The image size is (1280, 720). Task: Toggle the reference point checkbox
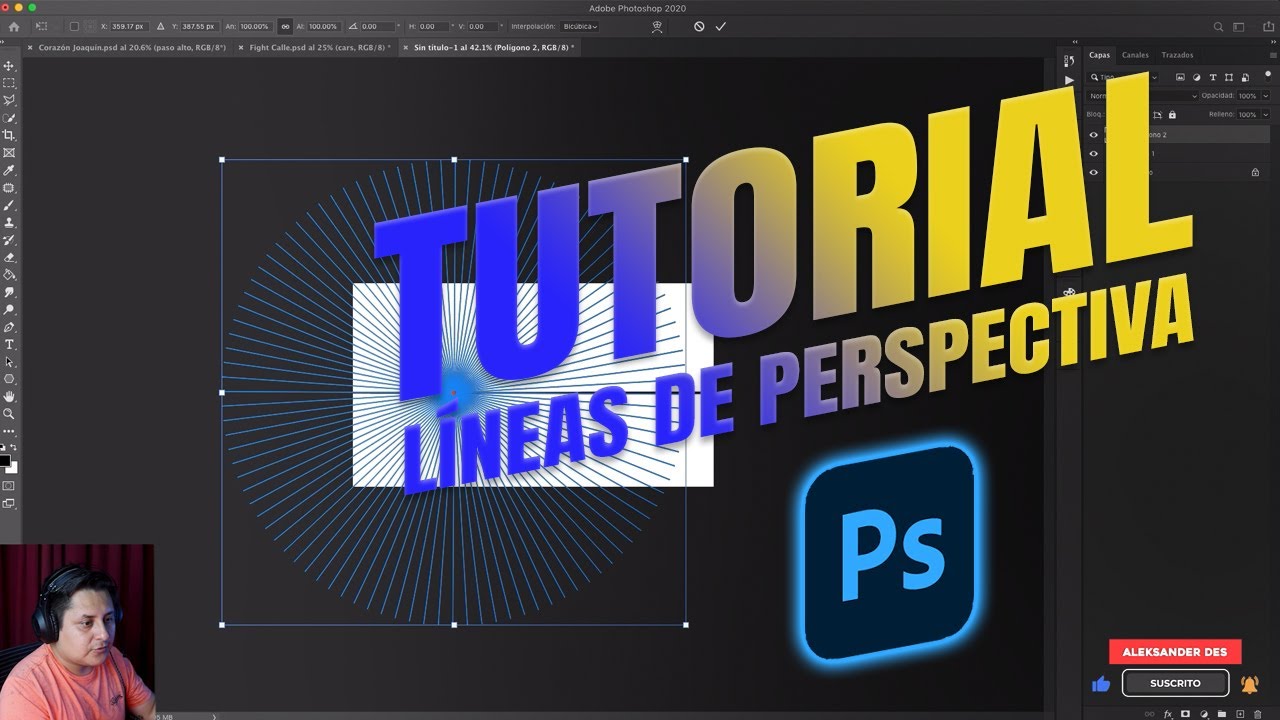(x=74, y=27)
